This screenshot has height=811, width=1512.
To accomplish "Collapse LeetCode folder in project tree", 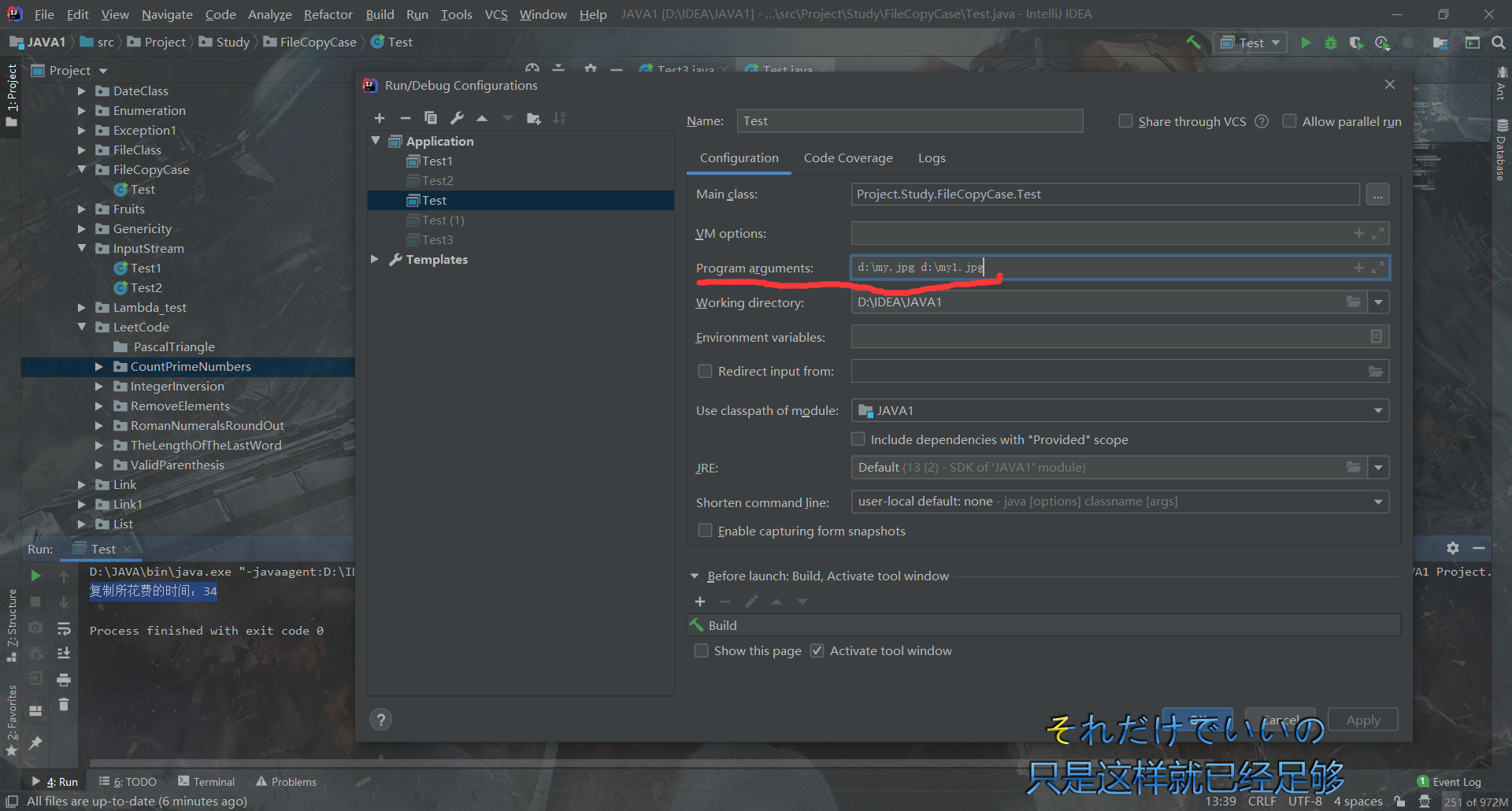I will pos(81,327).
